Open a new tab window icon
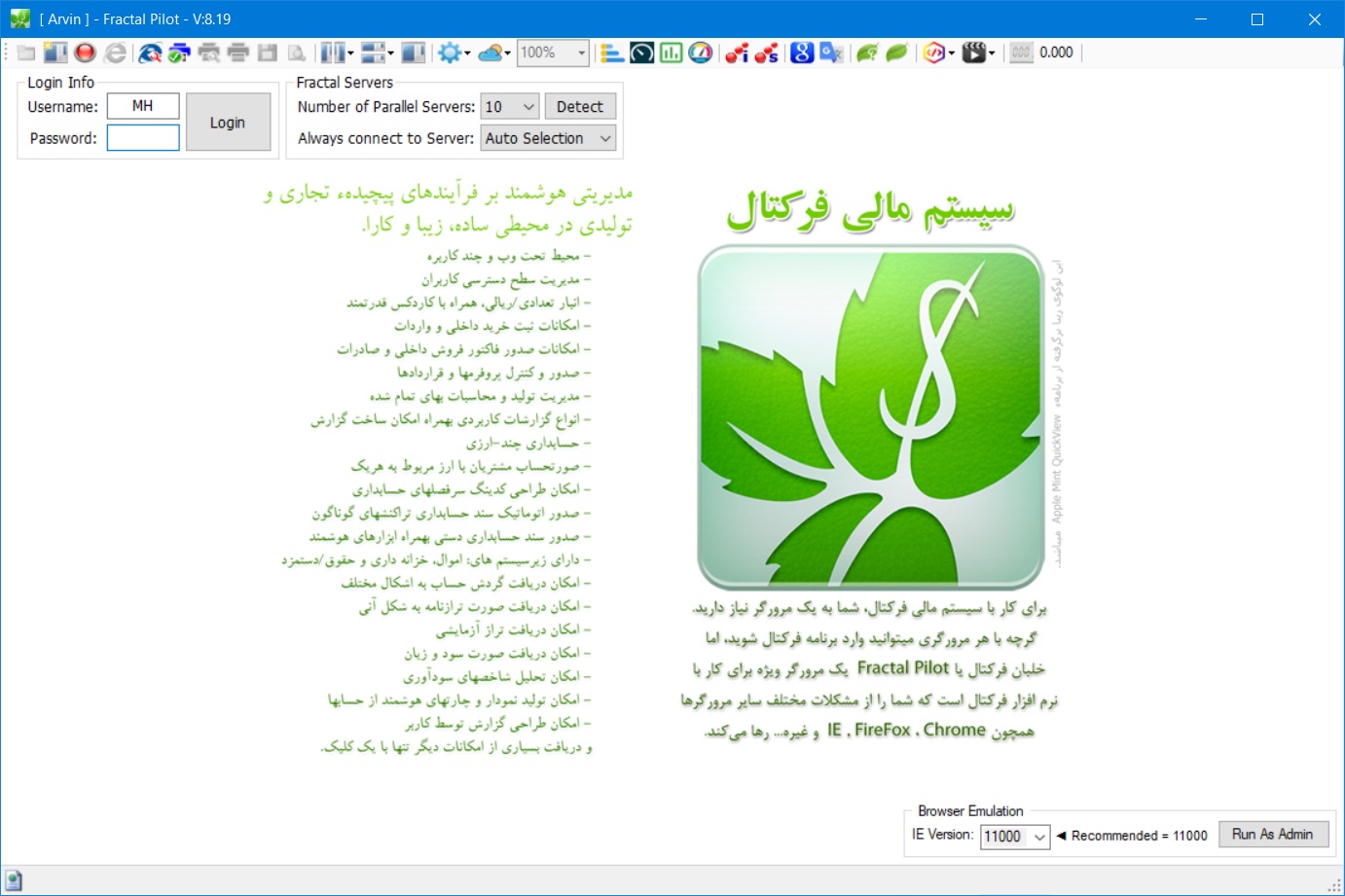Screen dimensions: 1345x896 [x=55, y=53]
